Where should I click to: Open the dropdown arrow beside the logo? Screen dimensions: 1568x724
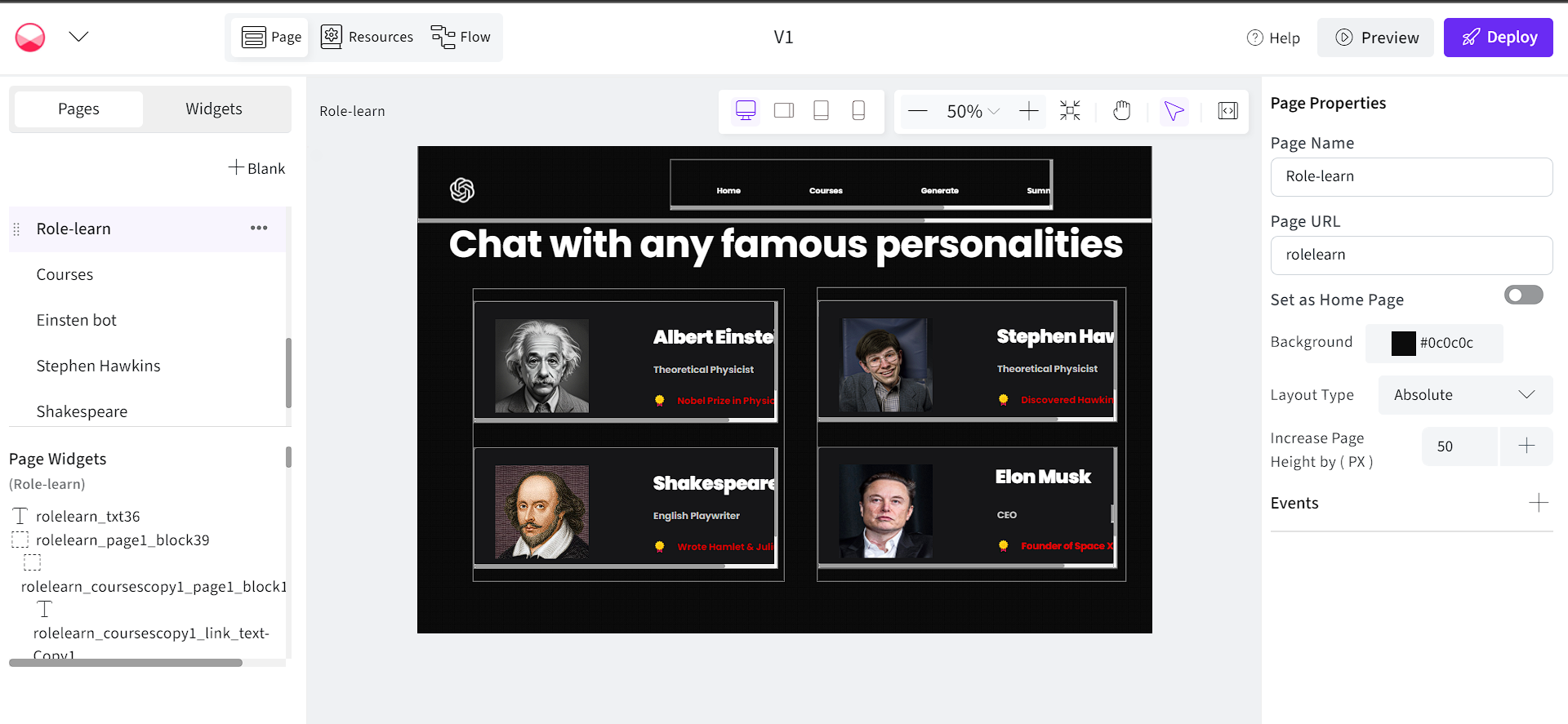[x=78, y=37]
